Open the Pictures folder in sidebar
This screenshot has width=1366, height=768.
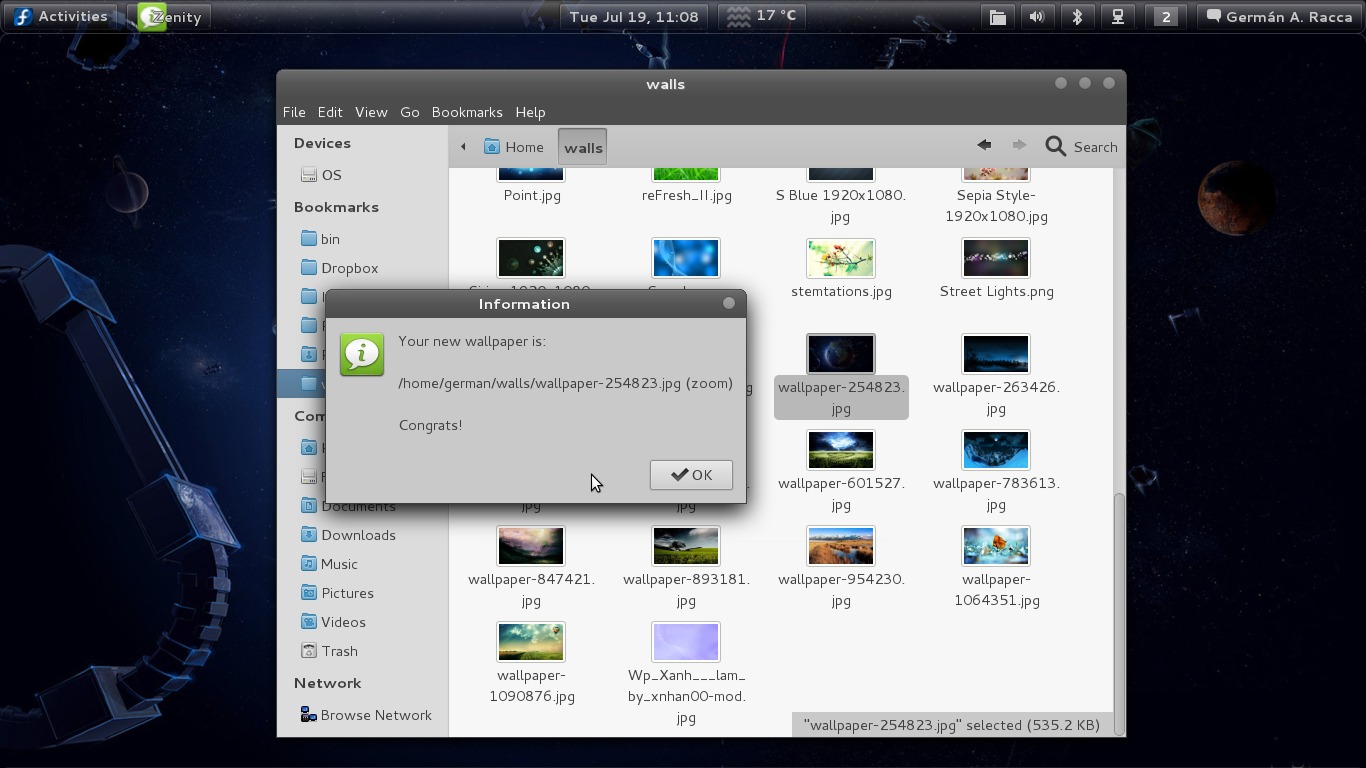click(x=337, y=593)
